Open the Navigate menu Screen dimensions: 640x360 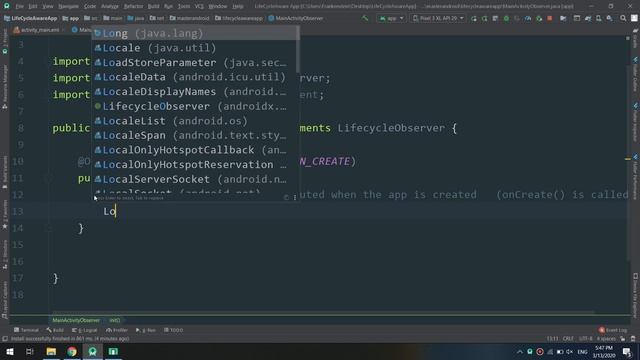tap(68, 6)
